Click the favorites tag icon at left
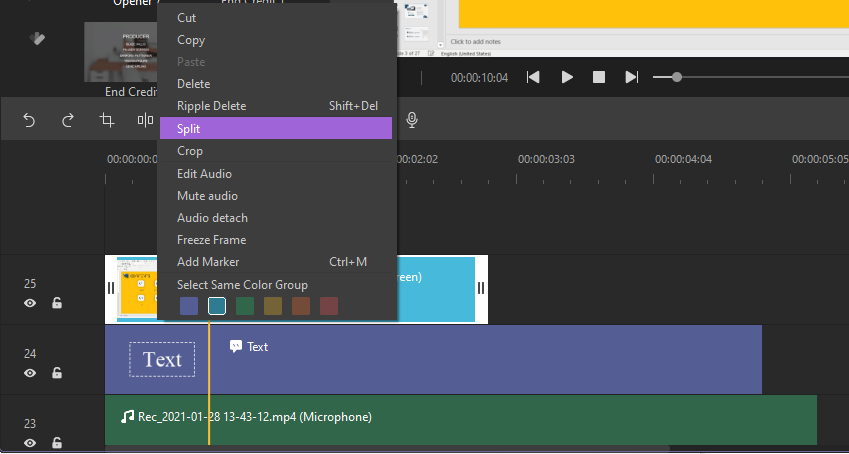Viewport: 849px width, 454px height. [x=37, y=39]
